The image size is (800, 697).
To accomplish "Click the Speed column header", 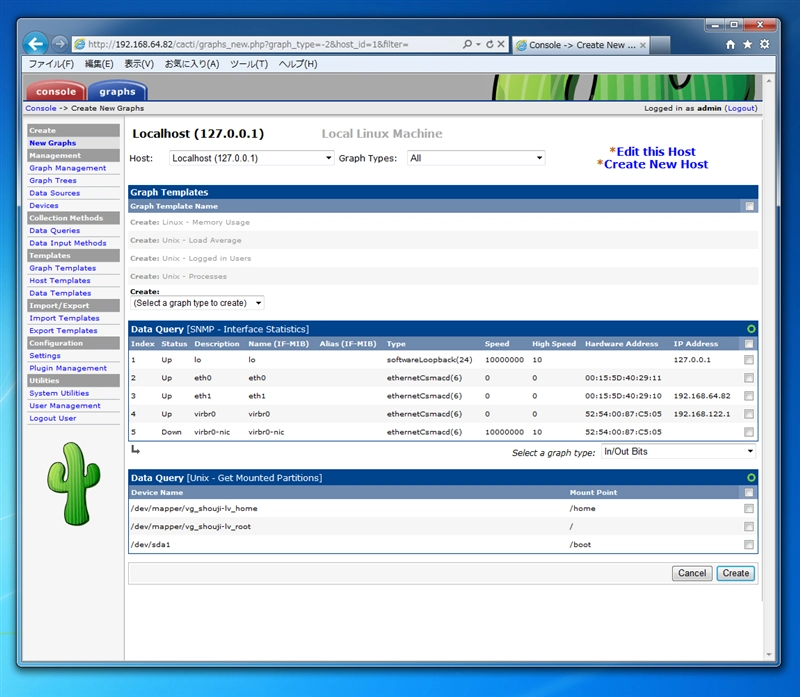I will pos(497,344).
